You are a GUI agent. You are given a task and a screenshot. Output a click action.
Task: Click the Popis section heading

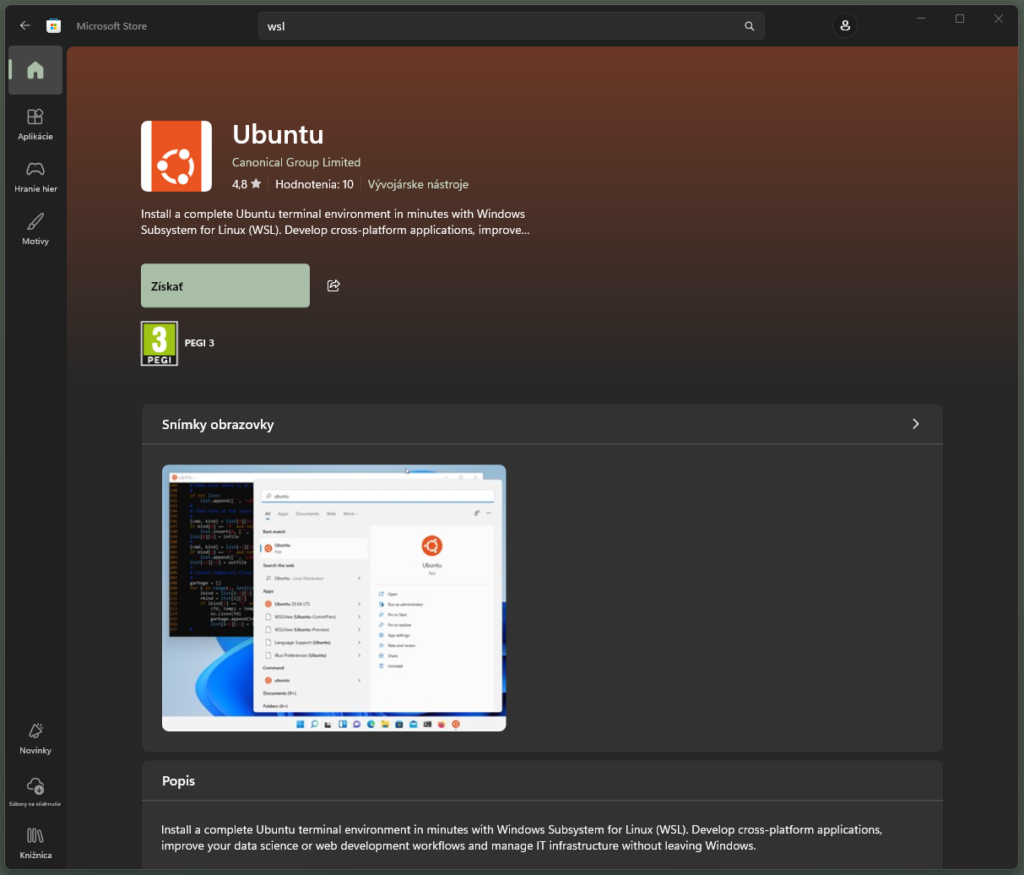[178, 781]
